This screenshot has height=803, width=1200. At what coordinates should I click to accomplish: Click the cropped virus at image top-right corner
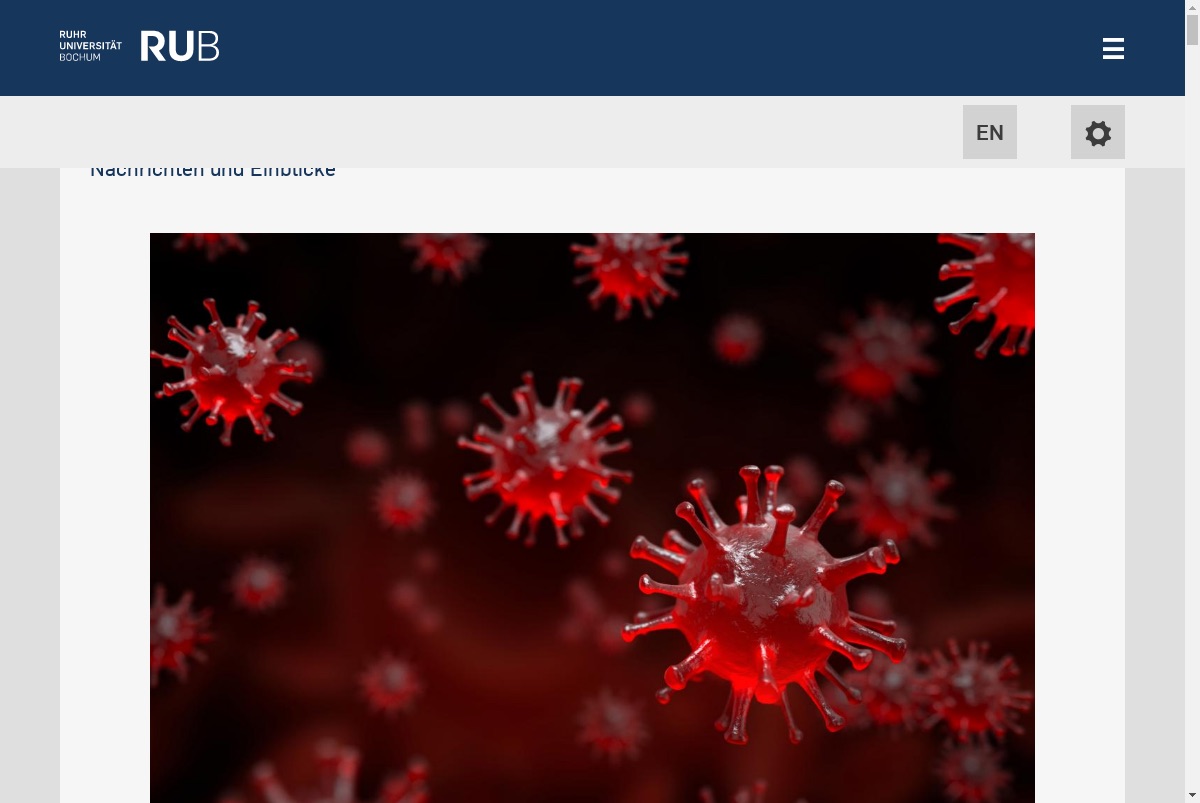pos(988,290)
